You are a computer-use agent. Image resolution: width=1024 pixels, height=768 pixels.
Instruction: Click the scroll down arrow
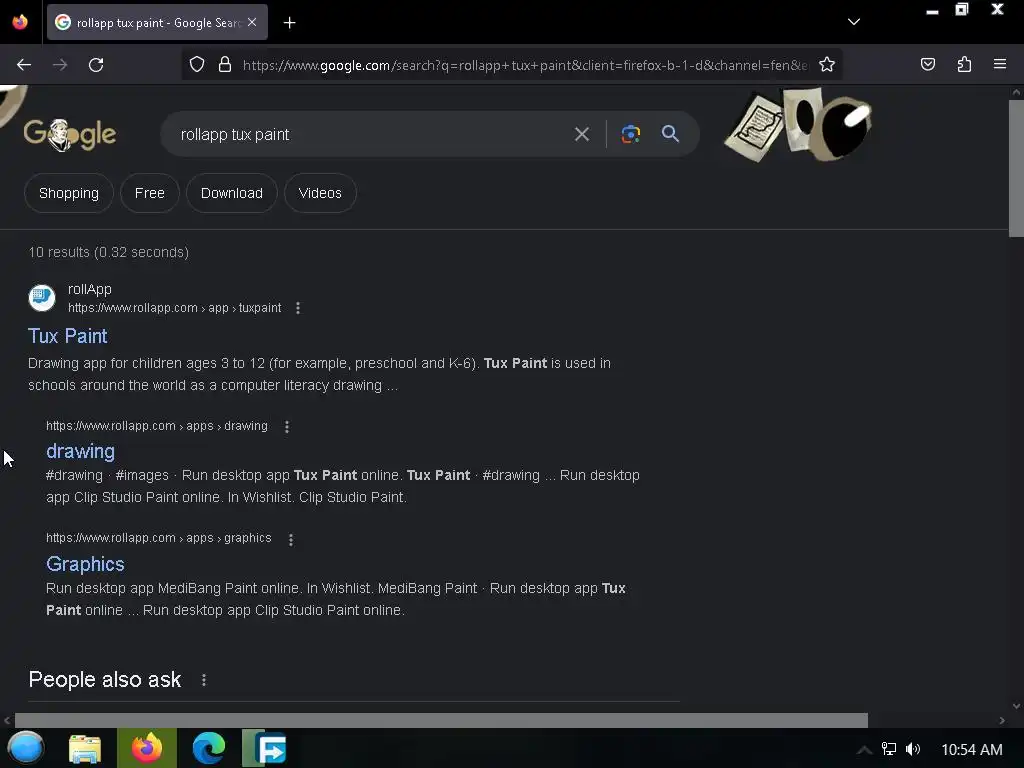click(x=1016, y=706)
